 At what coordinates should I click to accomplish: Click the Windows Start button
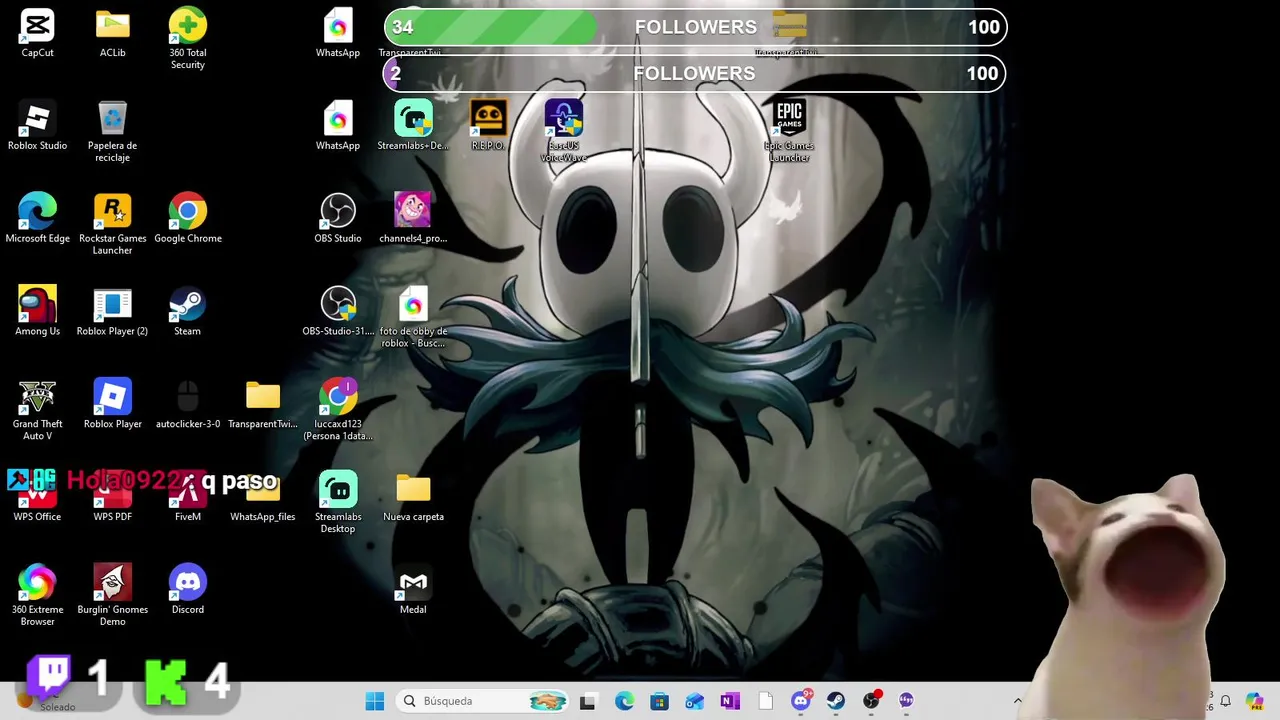375,701
